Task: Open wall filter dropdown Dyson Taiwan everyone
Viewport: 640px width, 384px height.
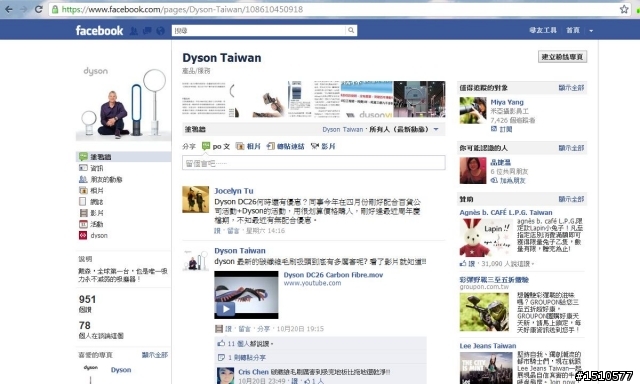Action: tap(380, 129)
